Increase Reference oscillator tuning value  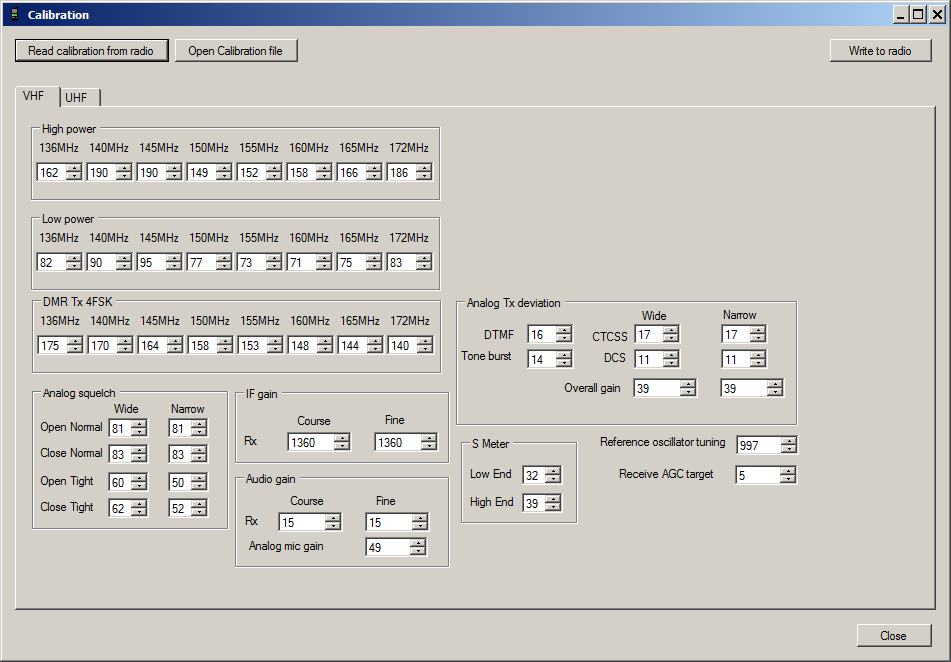tap(788, 441)
